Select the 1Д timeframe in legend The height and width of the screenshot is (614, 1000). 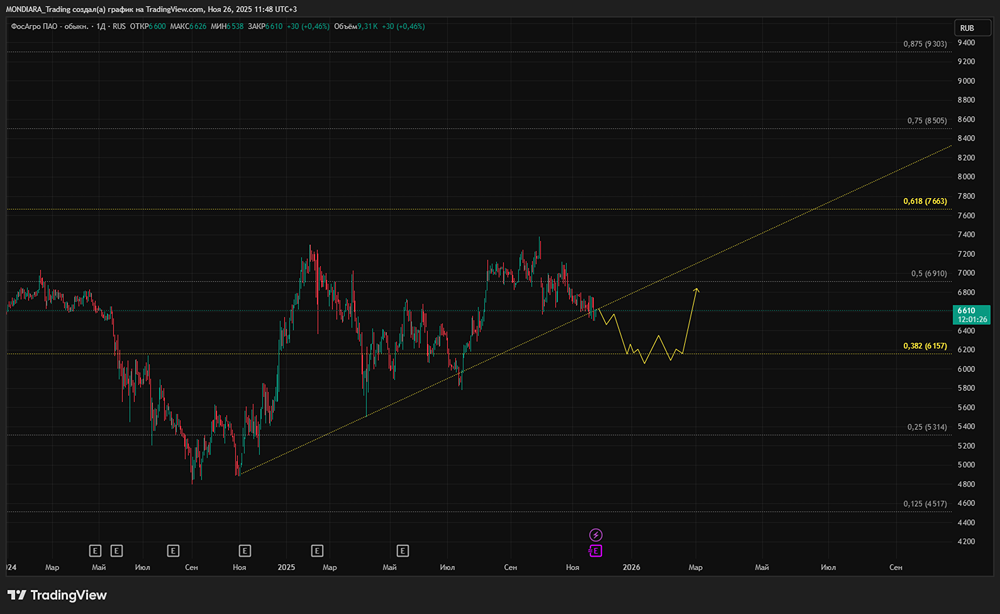[101, 27]
